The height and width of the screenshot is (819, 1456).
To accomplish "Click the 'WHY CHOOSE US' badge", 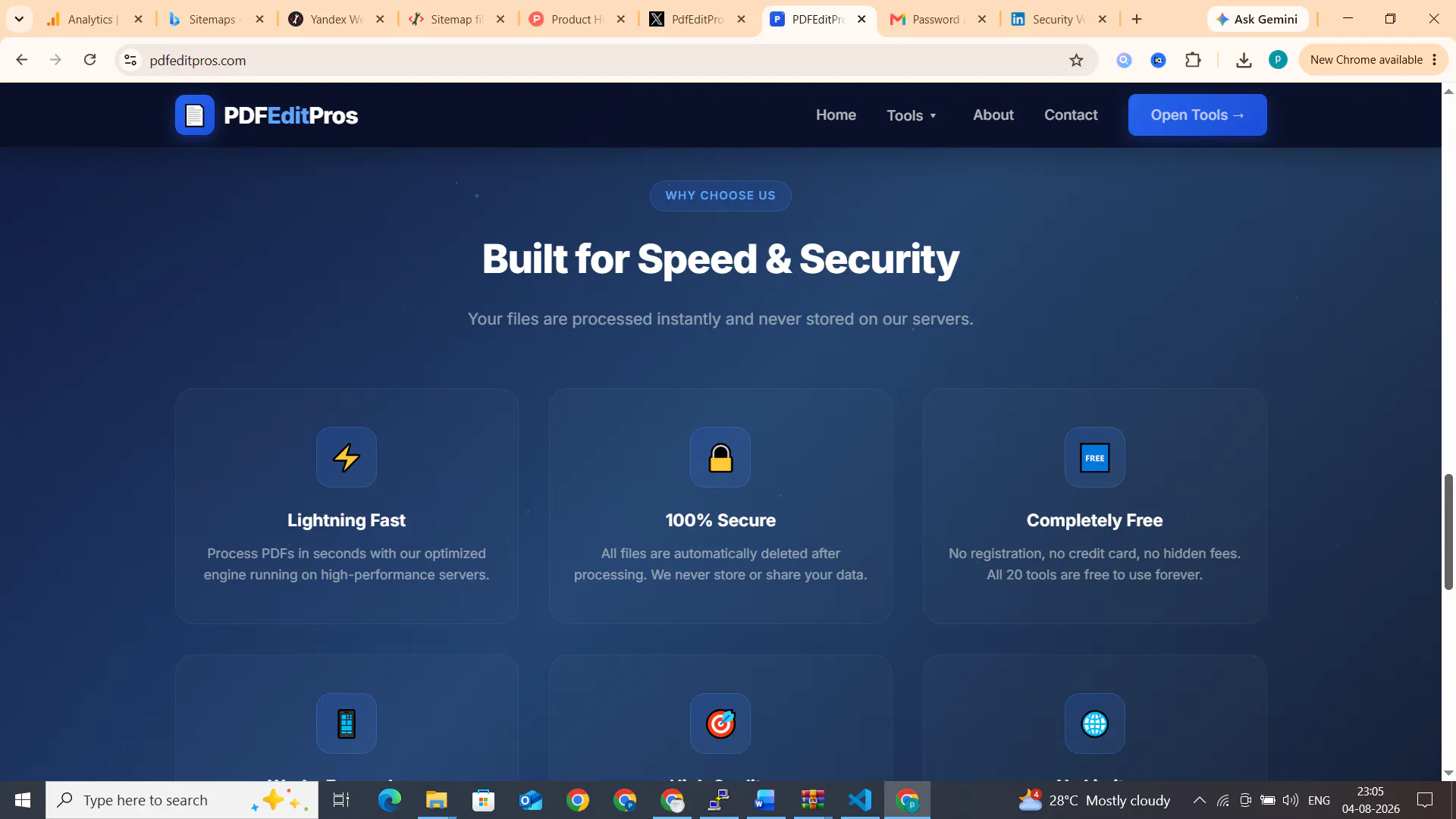I will 720,196.
